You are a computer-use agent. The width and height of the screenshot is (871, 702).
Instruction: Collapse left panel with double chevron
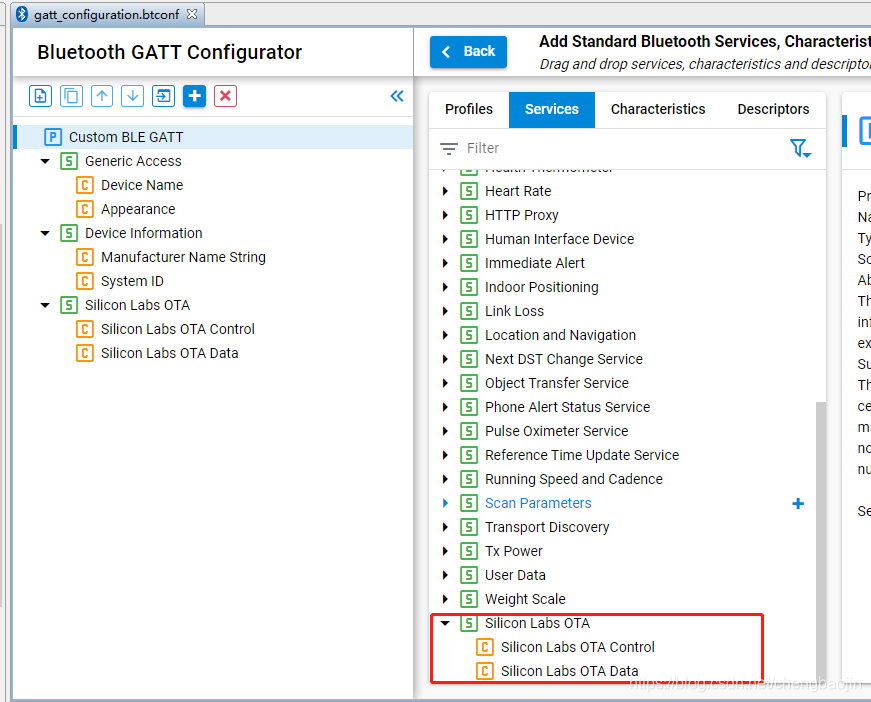tap(397, 96)
